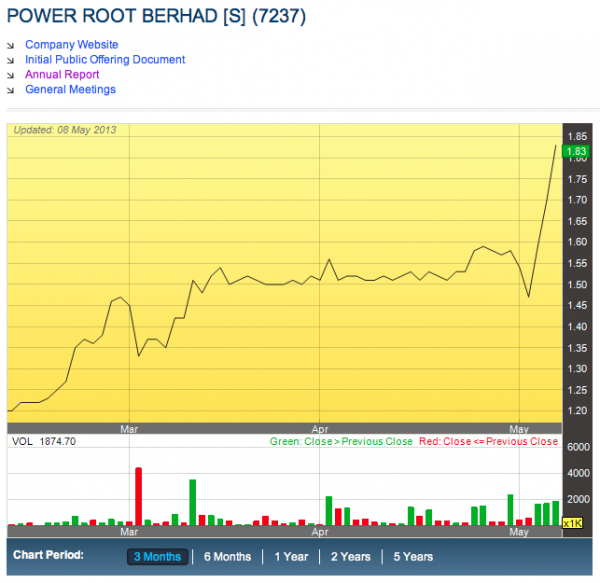600x583 pixels.
Task: Click the arrow icon beside Annual Report
Action: point(11,75)
